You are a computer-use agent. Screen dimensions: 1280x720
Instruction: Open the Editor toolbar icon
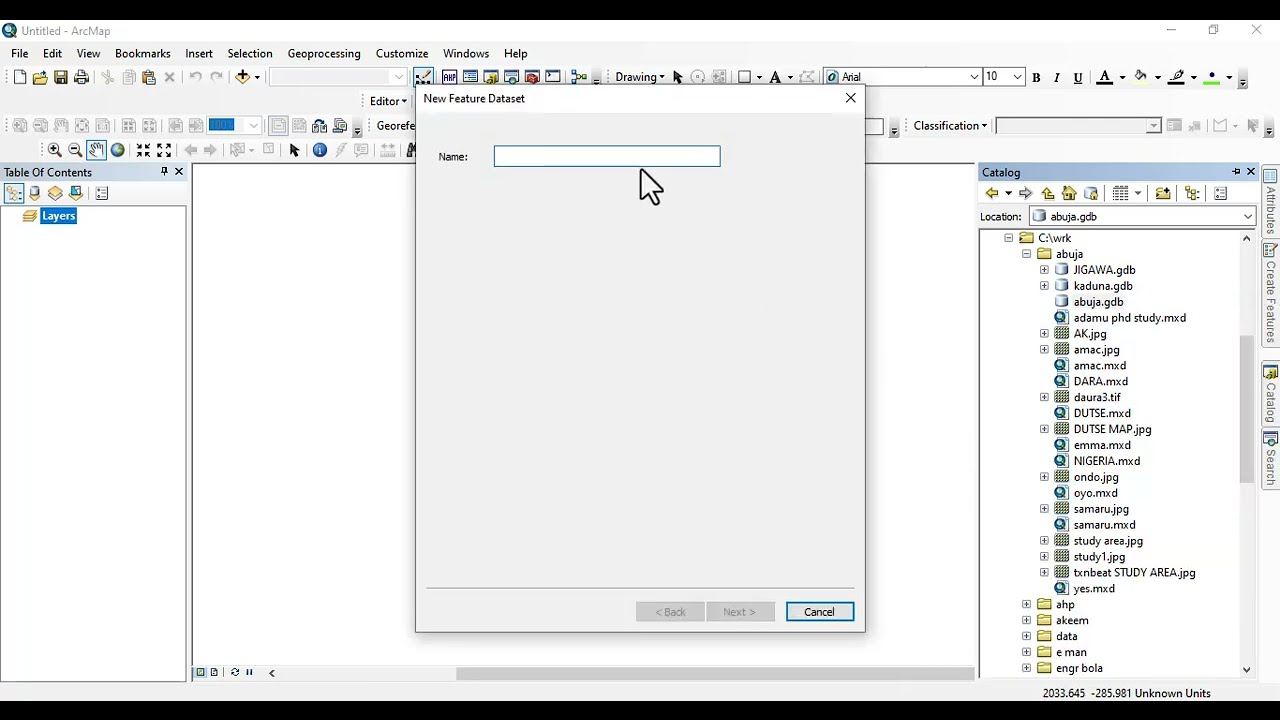click(x=425, y=77)
